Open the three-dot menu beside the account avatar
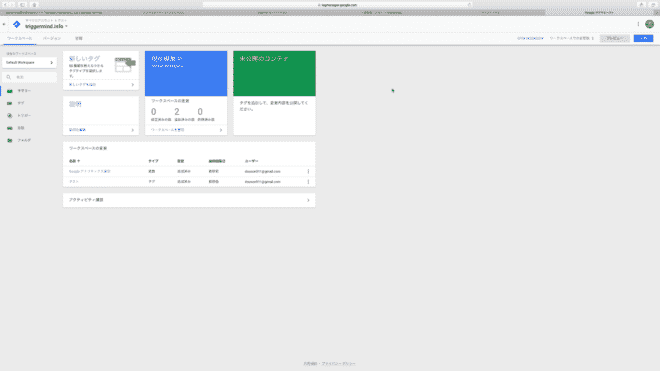This screenshot has width=660, height=371. click(638, 24)
